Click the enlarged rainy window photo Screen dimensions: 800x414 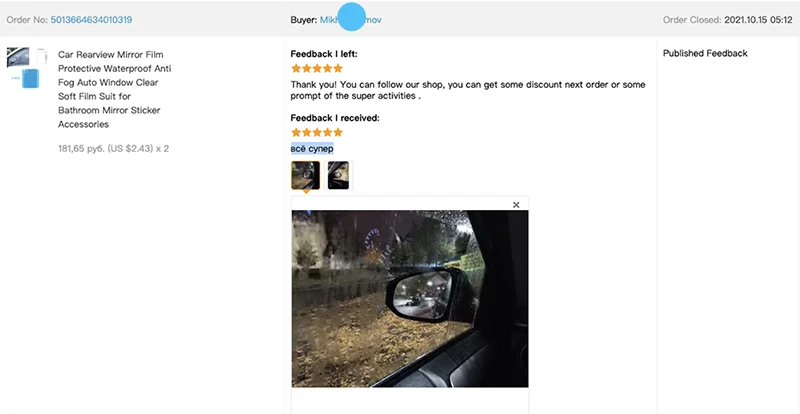(x=410, y=299)
